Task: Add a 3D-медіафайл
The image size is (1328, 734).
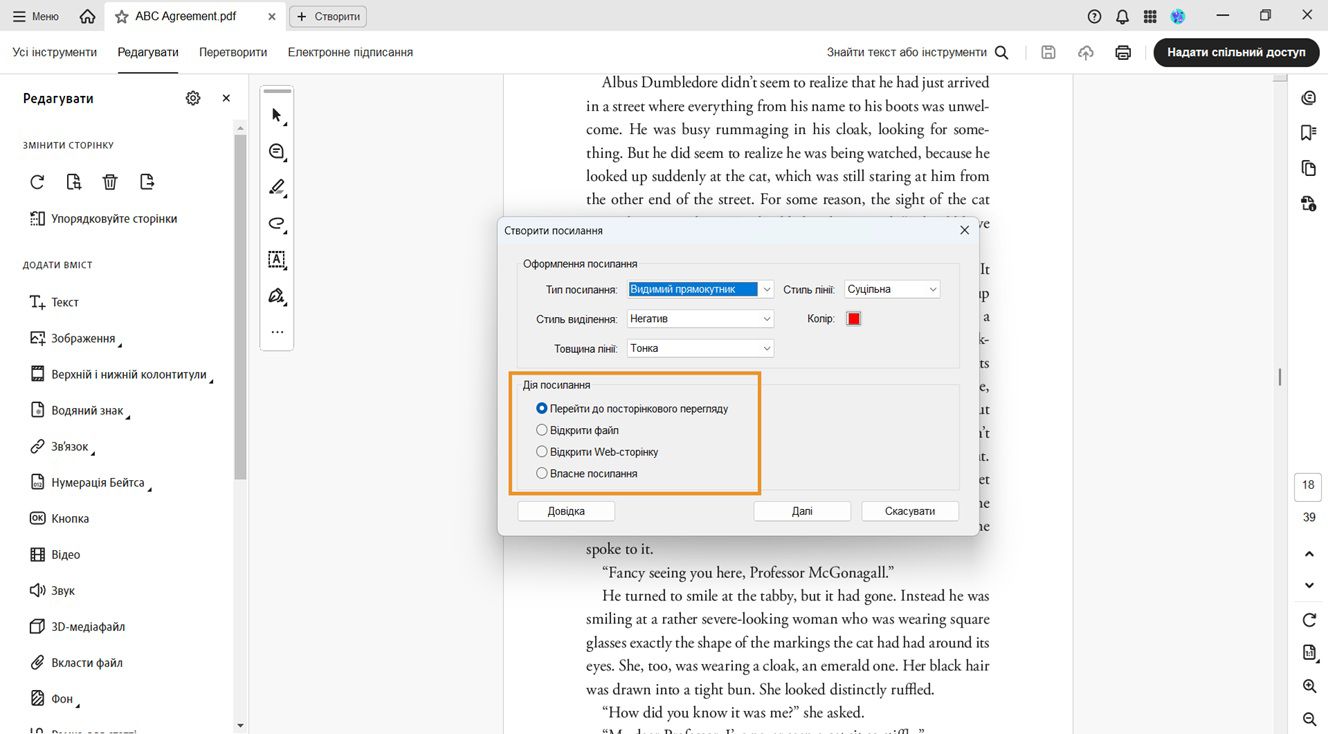Action: pos(77,626)
